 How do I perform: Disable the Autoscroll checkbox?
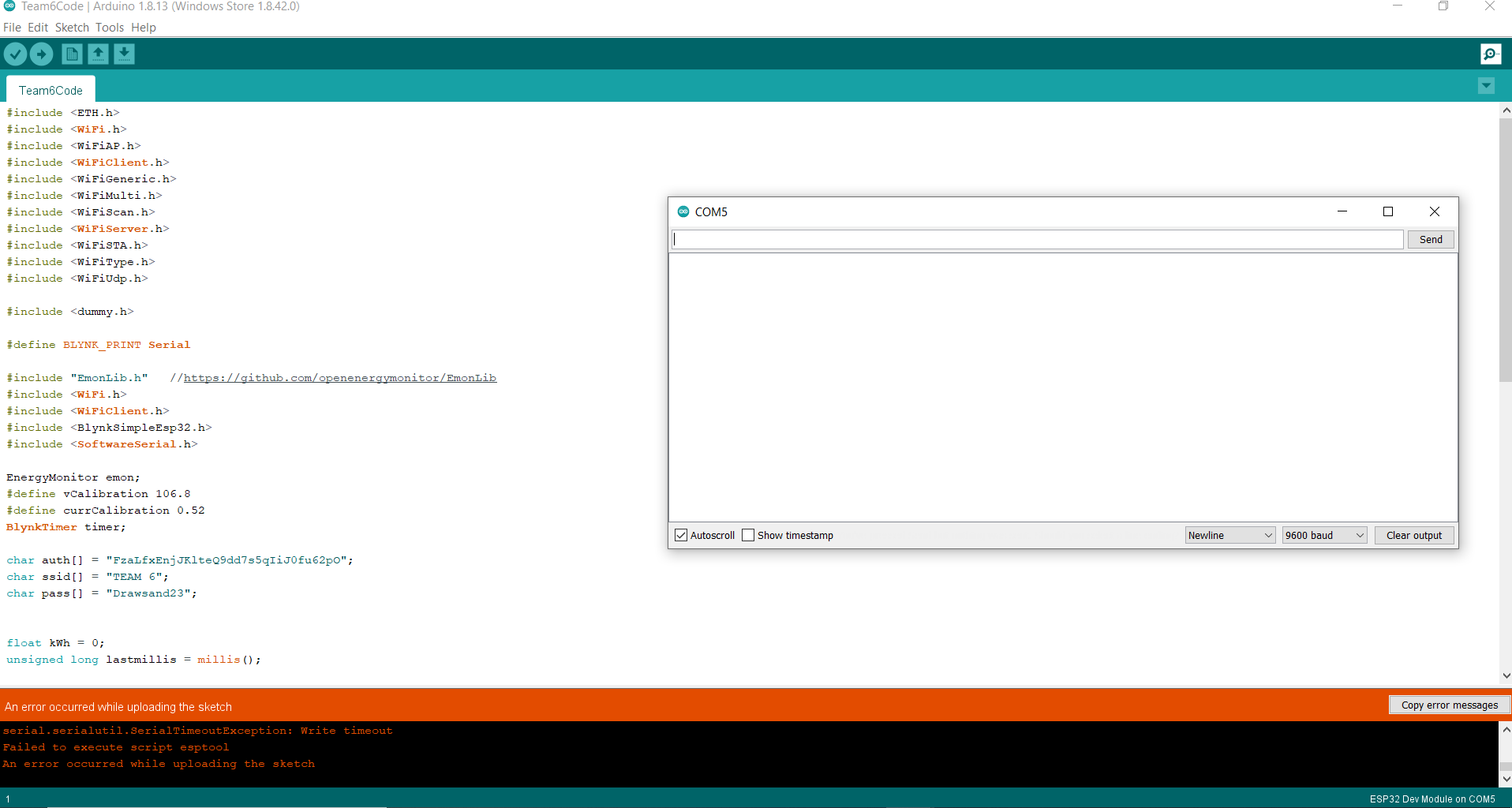click(x=681, y=535)
